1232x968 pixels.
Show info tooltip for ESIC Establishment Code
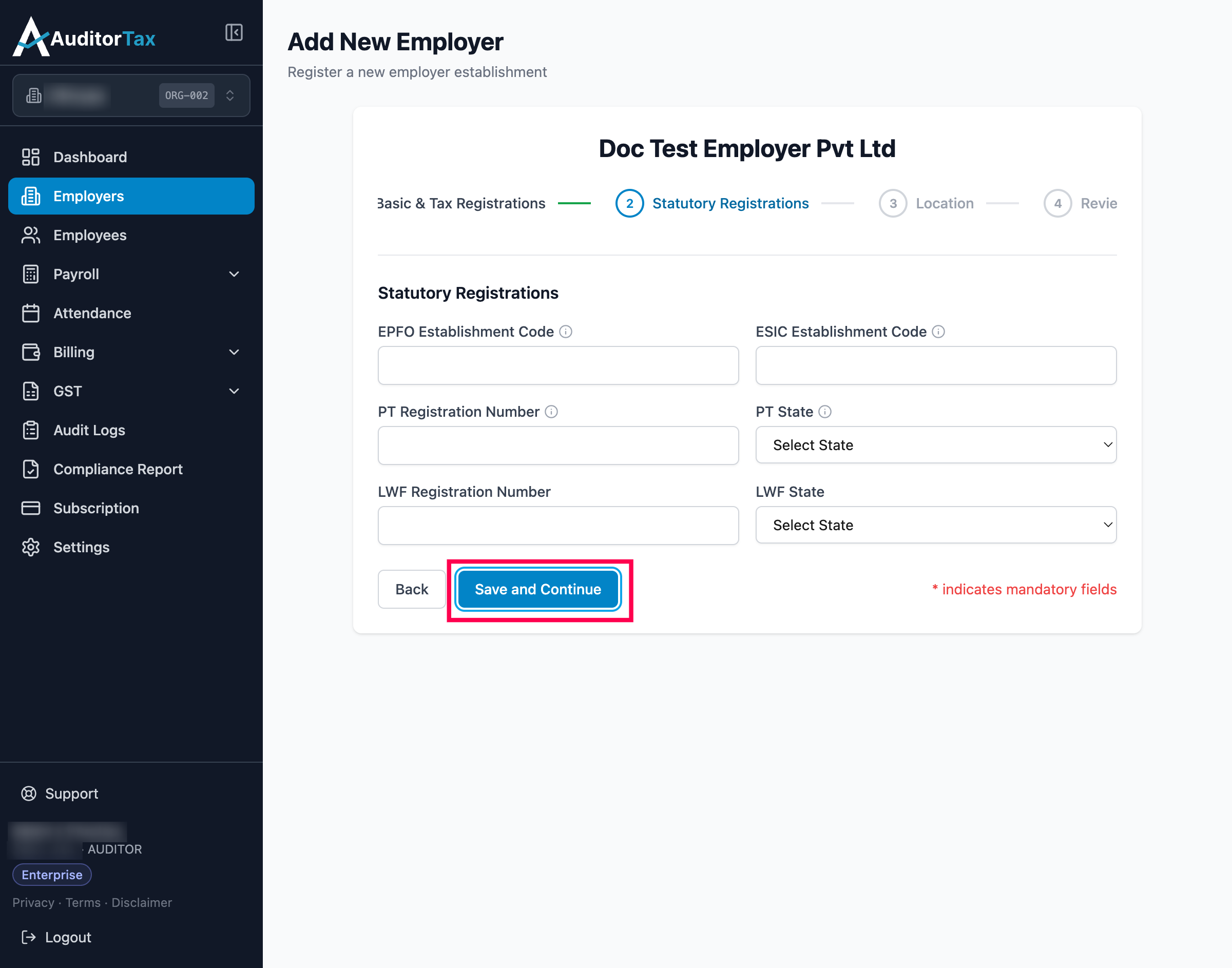[938, 332]
